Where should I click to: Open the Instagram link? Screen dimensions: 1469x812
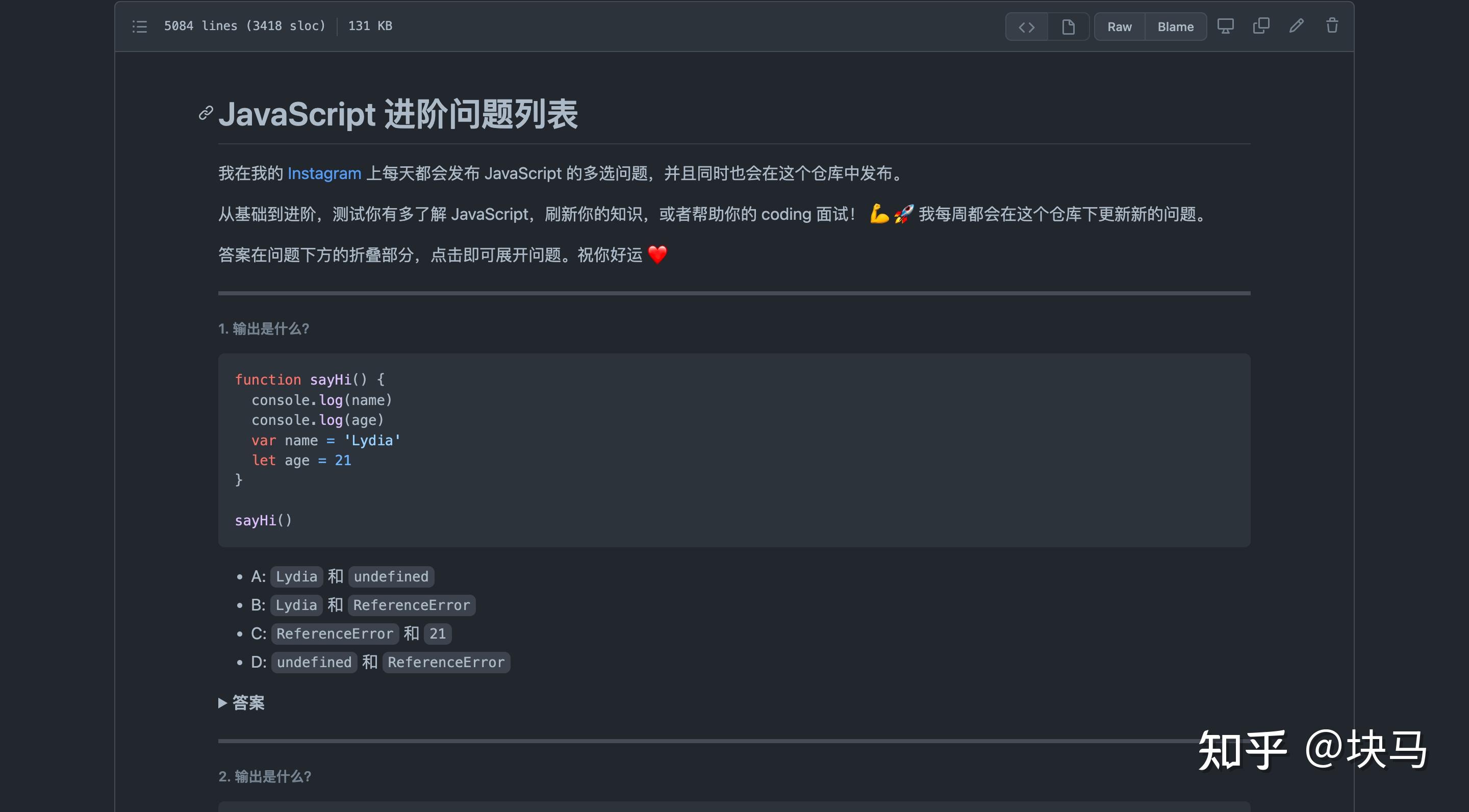pyautogui.click(x=324, y=173)
